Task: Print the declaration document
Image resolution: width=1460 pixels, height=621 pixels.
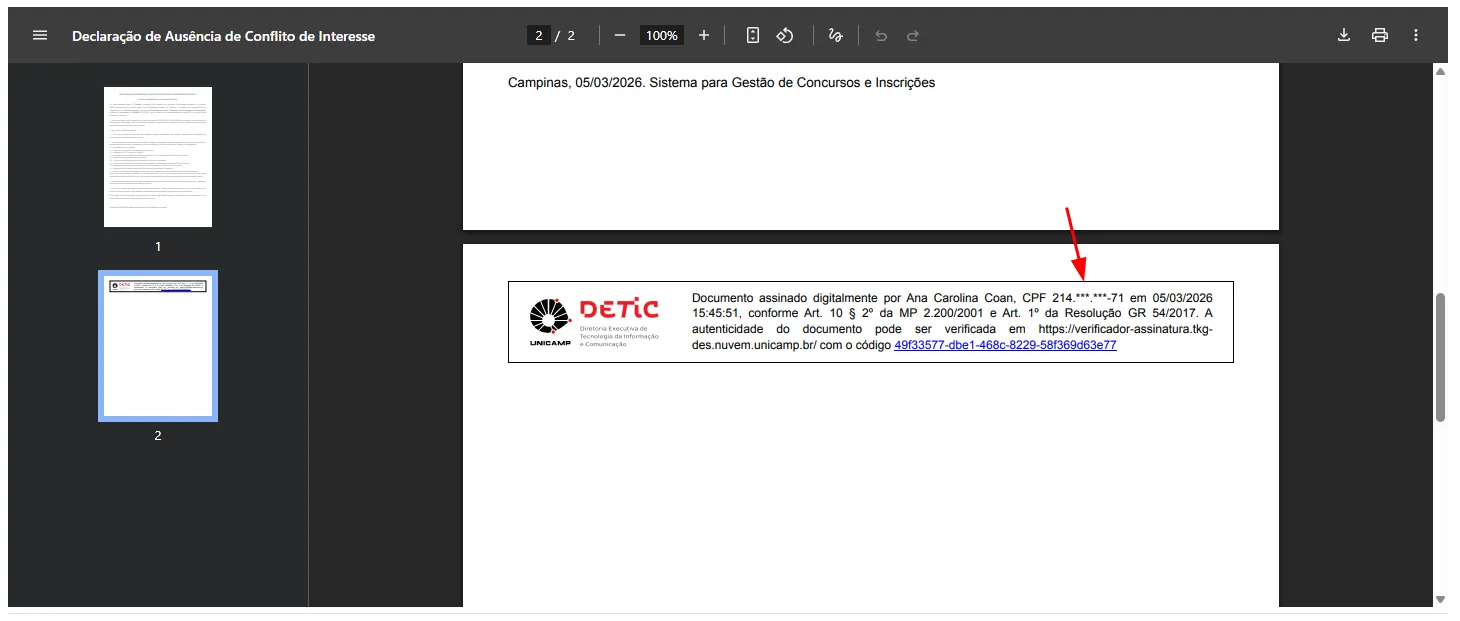Action: [1380, 35]
